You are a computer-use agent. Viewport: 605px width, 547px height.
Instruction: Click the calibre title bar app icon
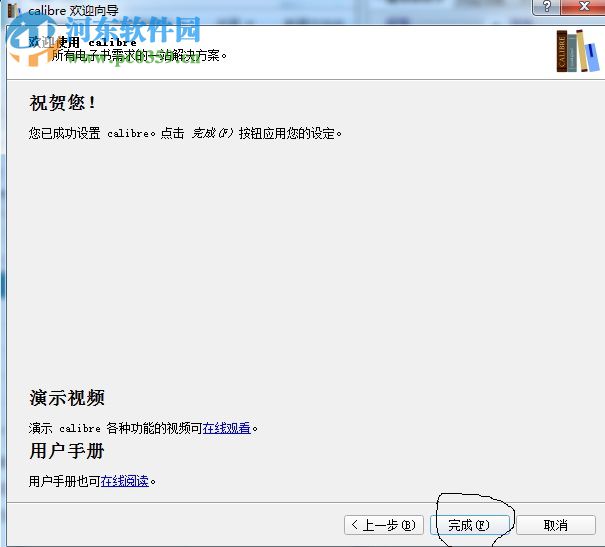point(14,10)
